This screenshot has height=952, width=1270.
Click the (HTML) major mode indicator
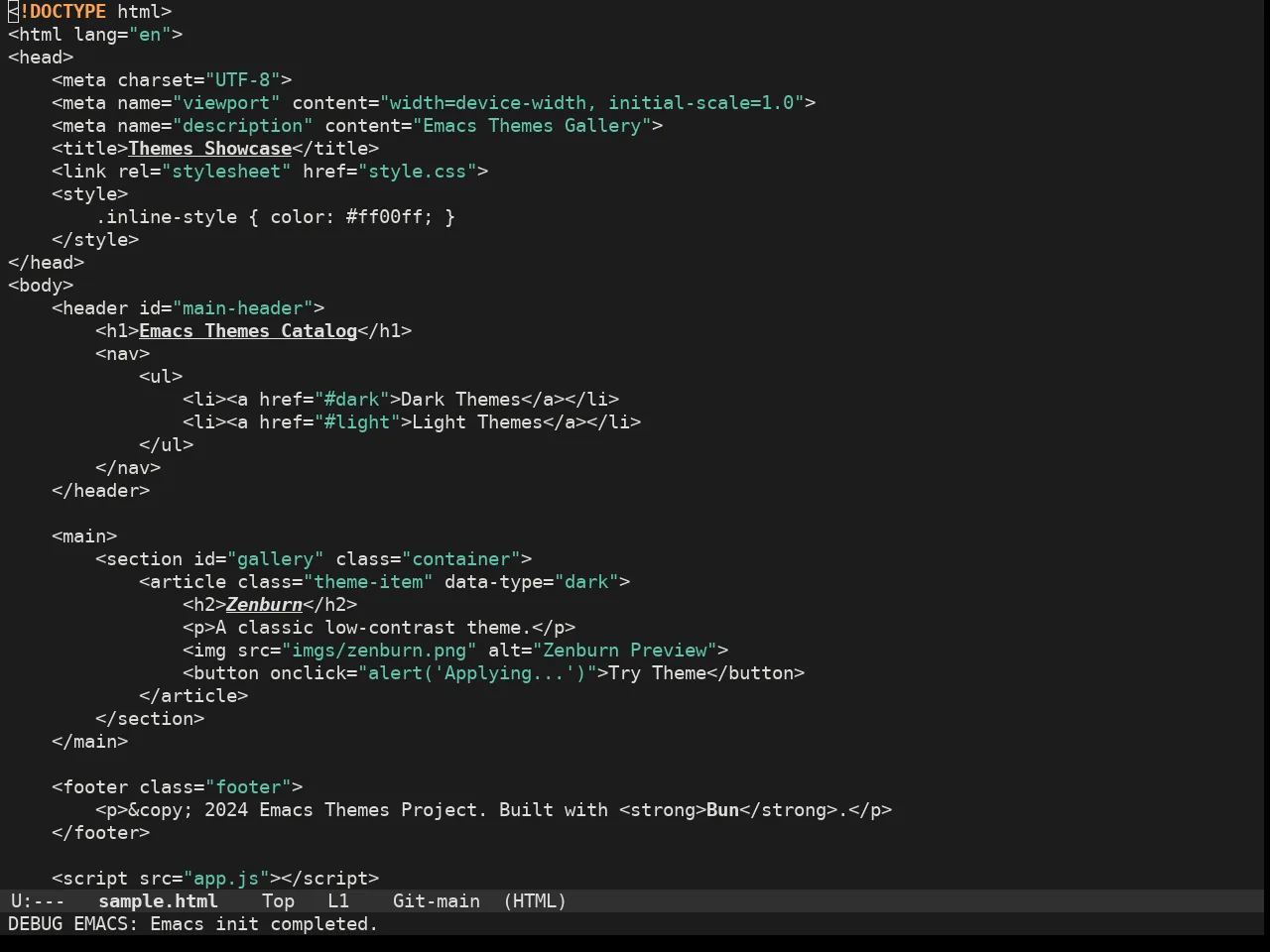[x=535, y=901]
